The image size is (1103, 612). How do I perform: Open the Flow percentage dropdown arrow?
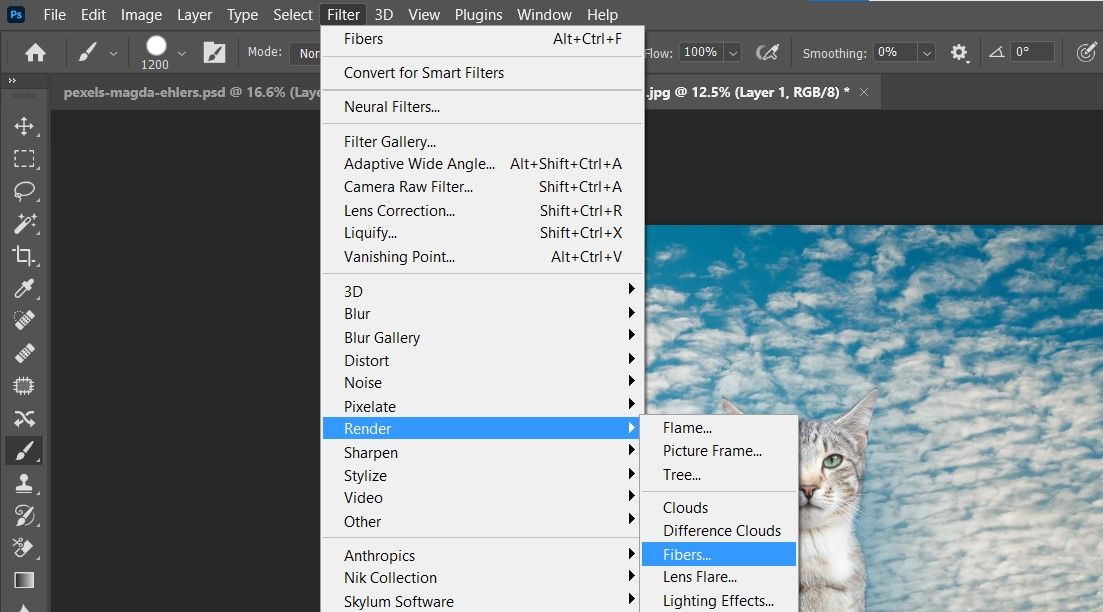tap(733, 53)
